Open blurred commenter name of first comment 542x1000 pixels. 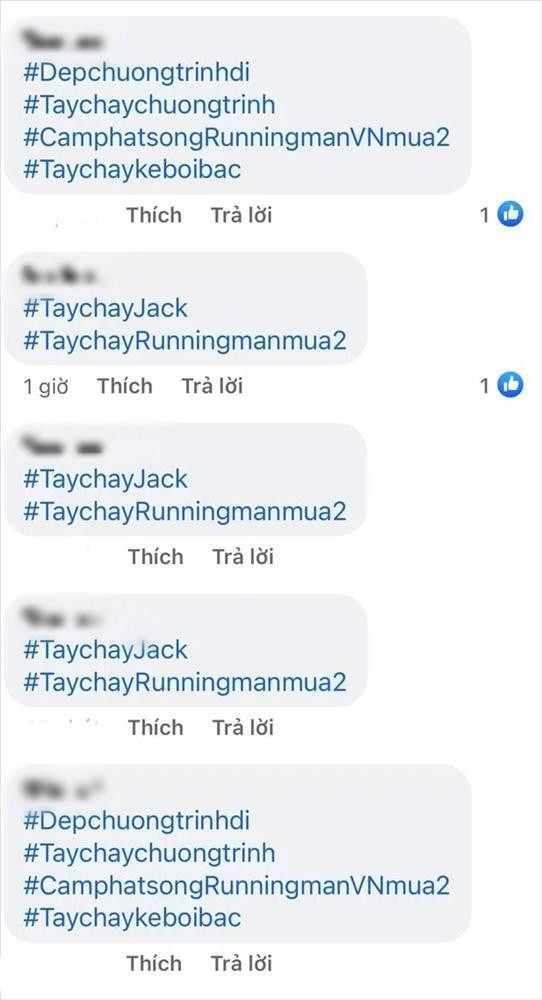pyautogui.click(x=64, y=41)
